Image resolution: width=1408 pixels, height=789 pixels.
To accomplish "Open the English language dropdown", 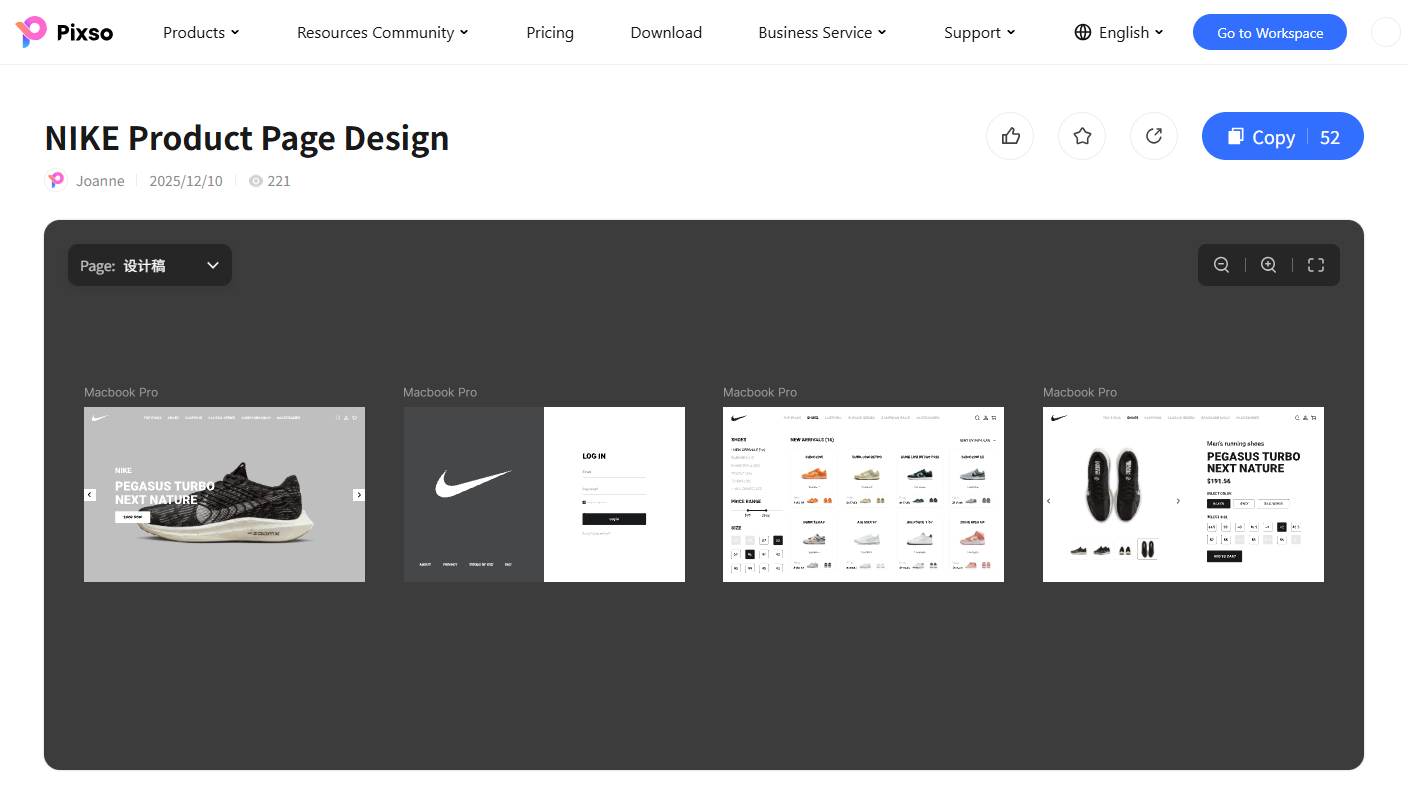I will [x=1119, y=32].
